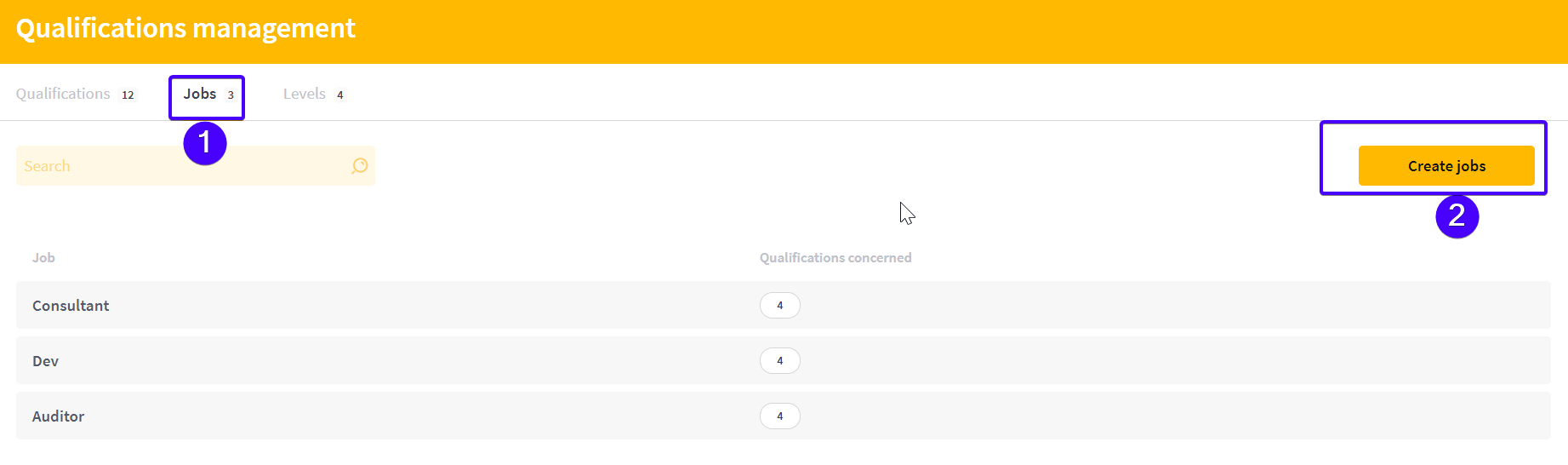Click the Qualifications management page title
Viewport: 1568px width, 465px height.
[x=185, y=29]
